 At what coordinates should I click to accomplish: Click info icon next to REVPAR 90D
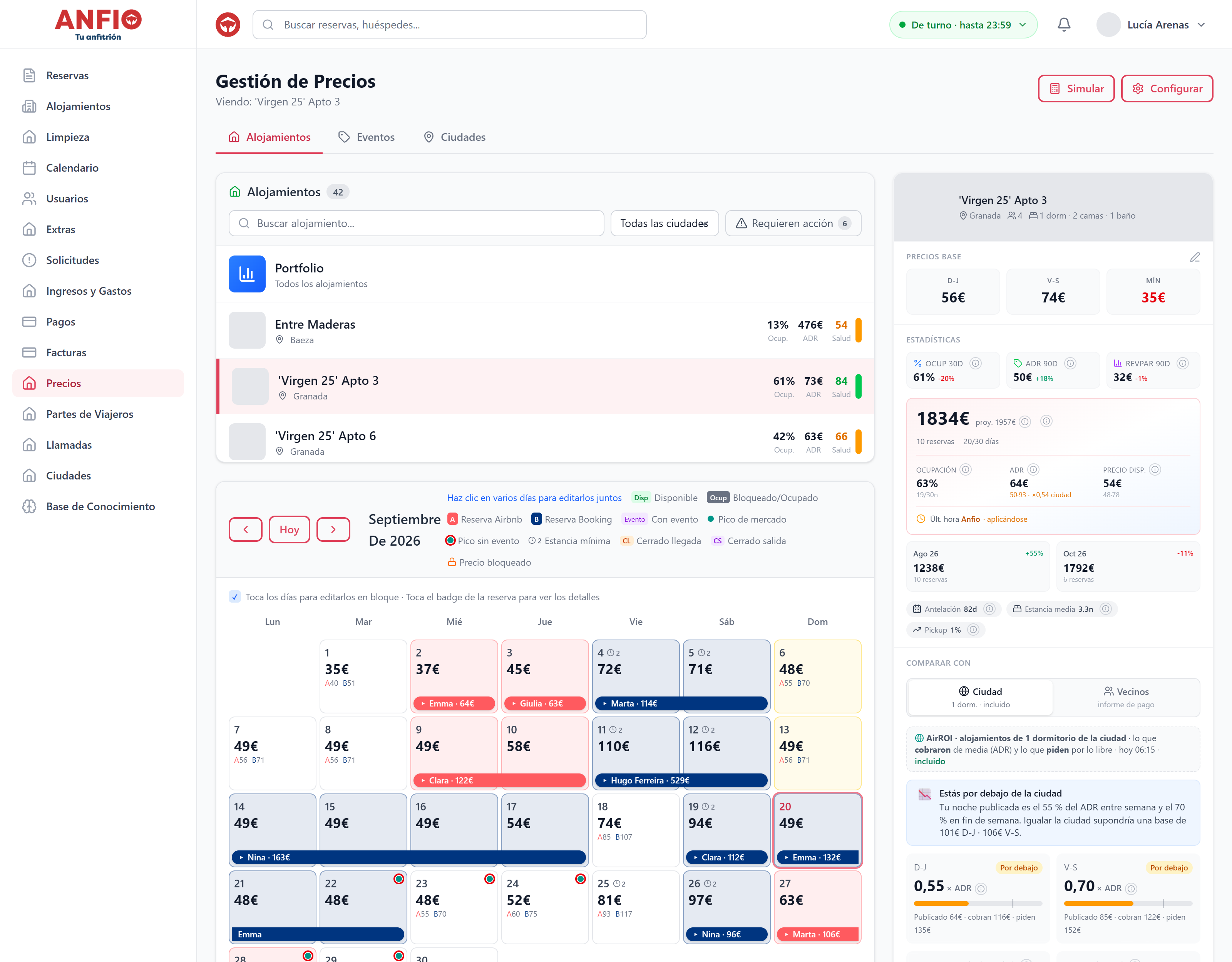[1183, 364]
